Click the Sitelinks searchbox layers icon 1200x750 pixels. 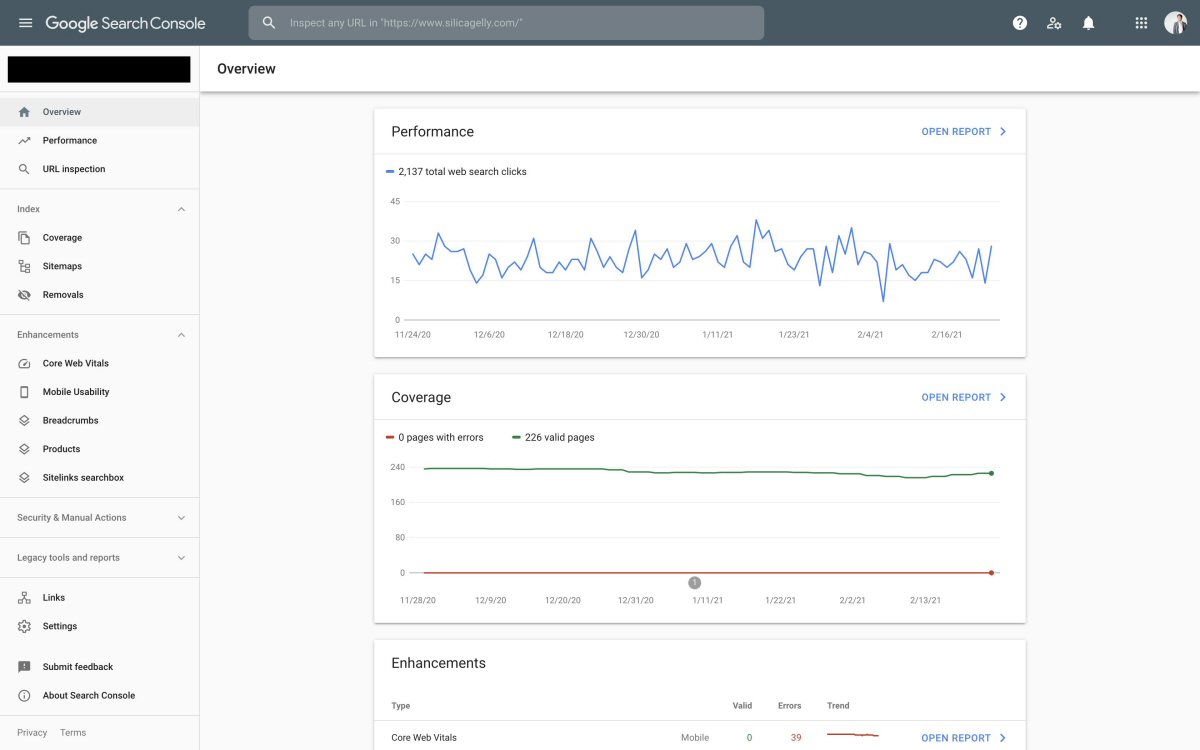click(24, 478)
